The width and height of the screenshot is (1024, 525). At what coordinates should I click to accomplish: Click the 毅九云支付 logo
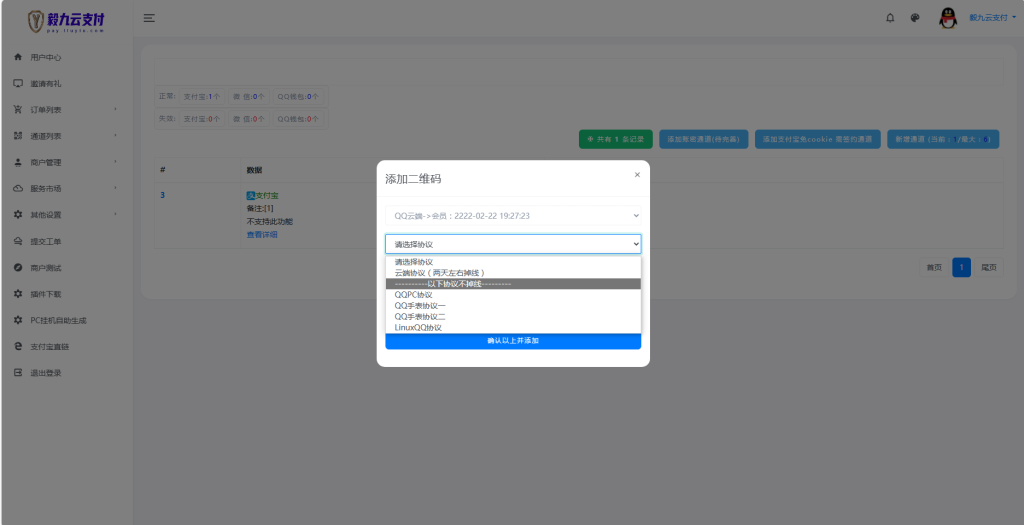(x=66, y=21)
